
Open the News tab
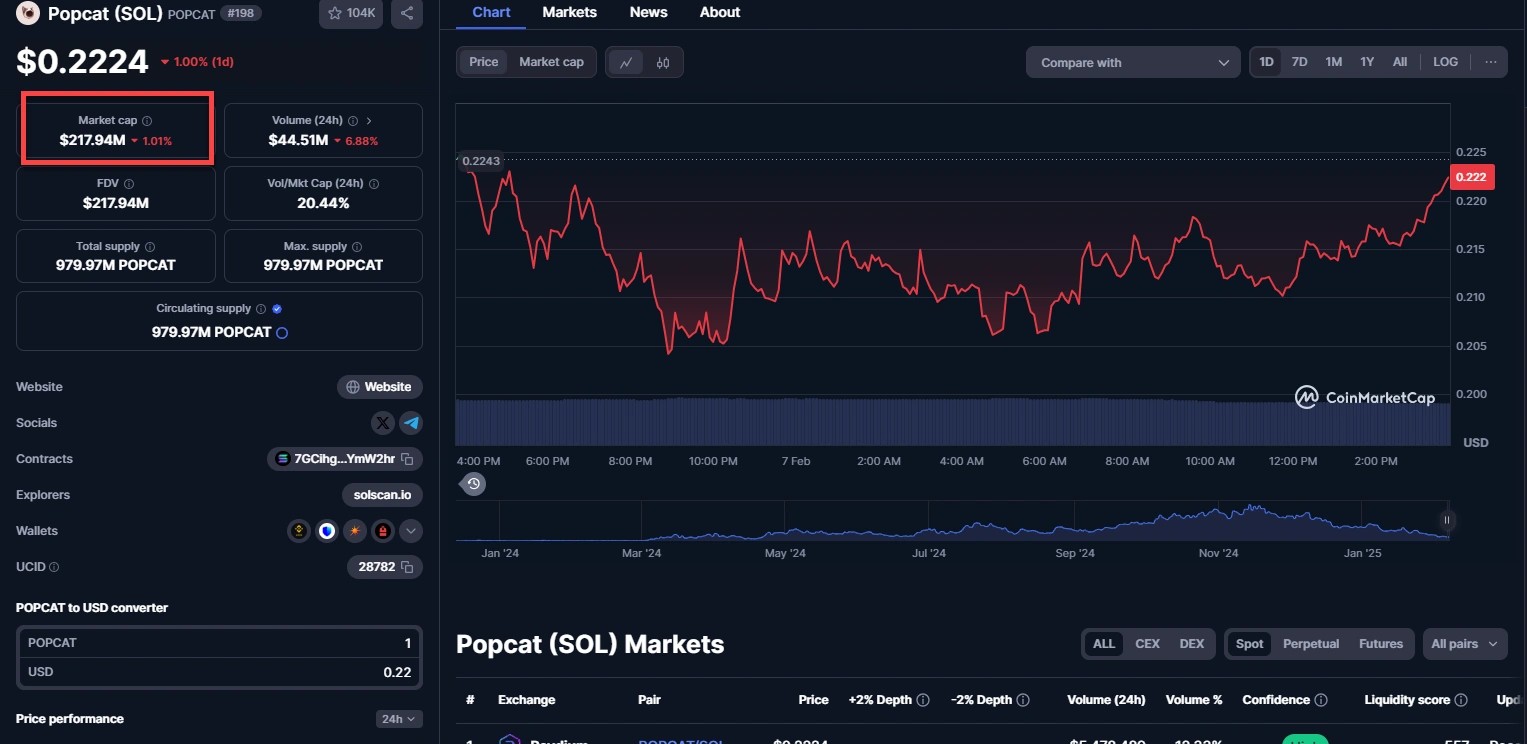tap(648, 13)
